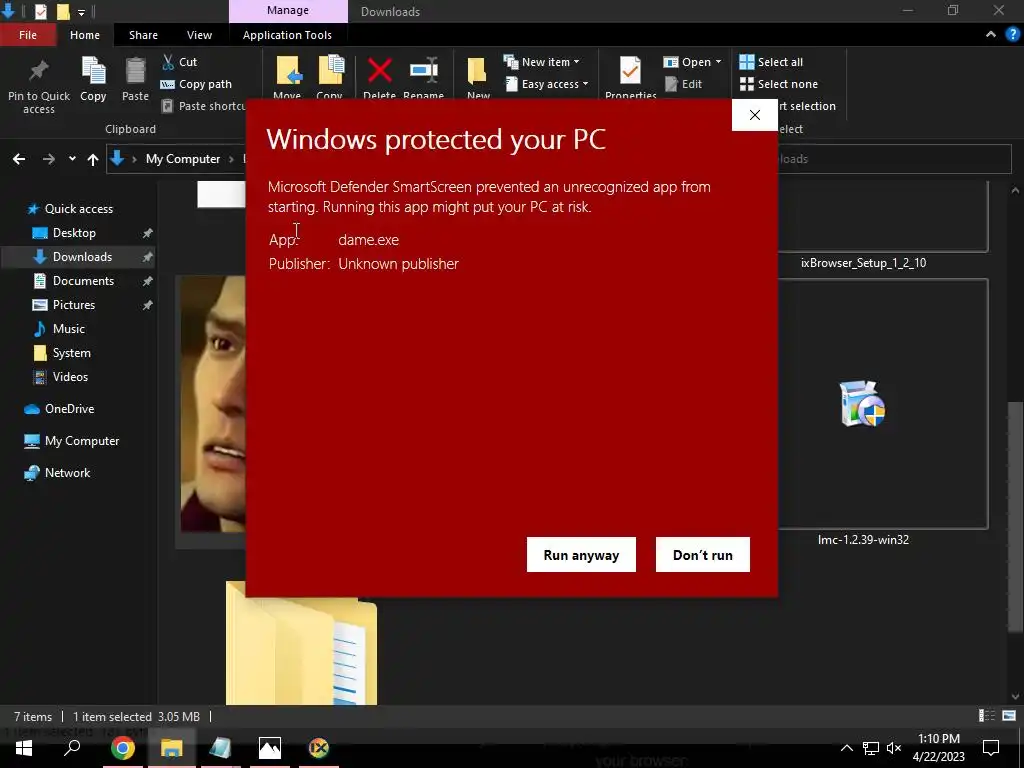The width and height of the screenshot is (1024, 768).
Task: Select Videos in navigation pane
Action: (x=70, y=377)
